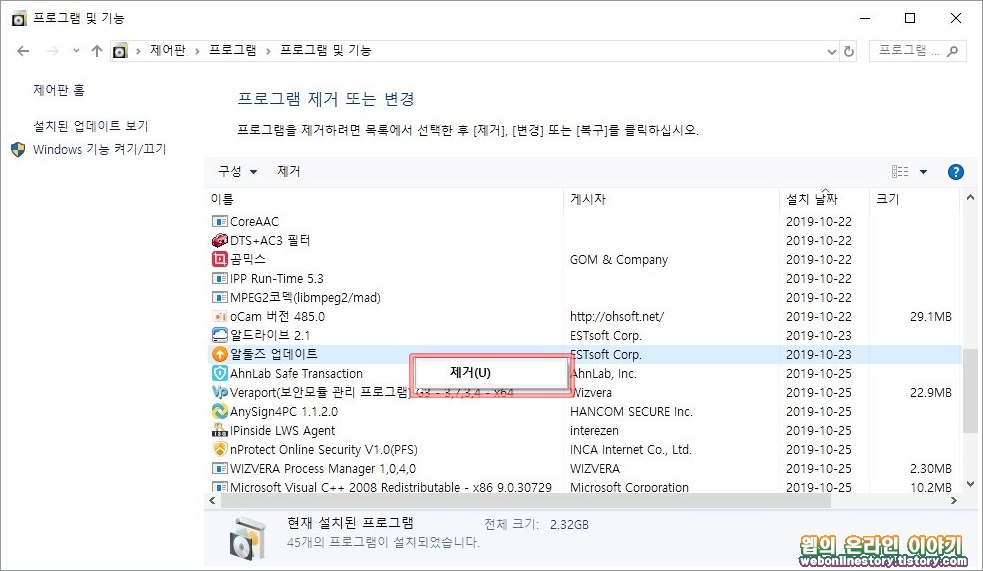Click the oCam 버전 485.0 icon
Viewport: 983px width, 571px height.
click(219, 317)
